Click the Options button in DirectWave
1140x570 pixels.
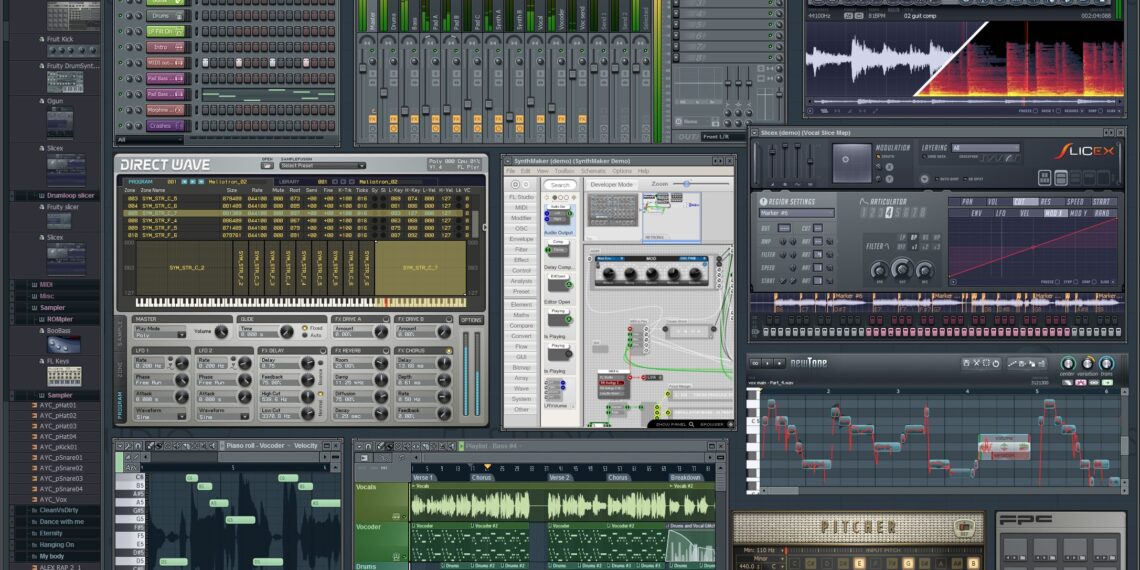[471, 320]
